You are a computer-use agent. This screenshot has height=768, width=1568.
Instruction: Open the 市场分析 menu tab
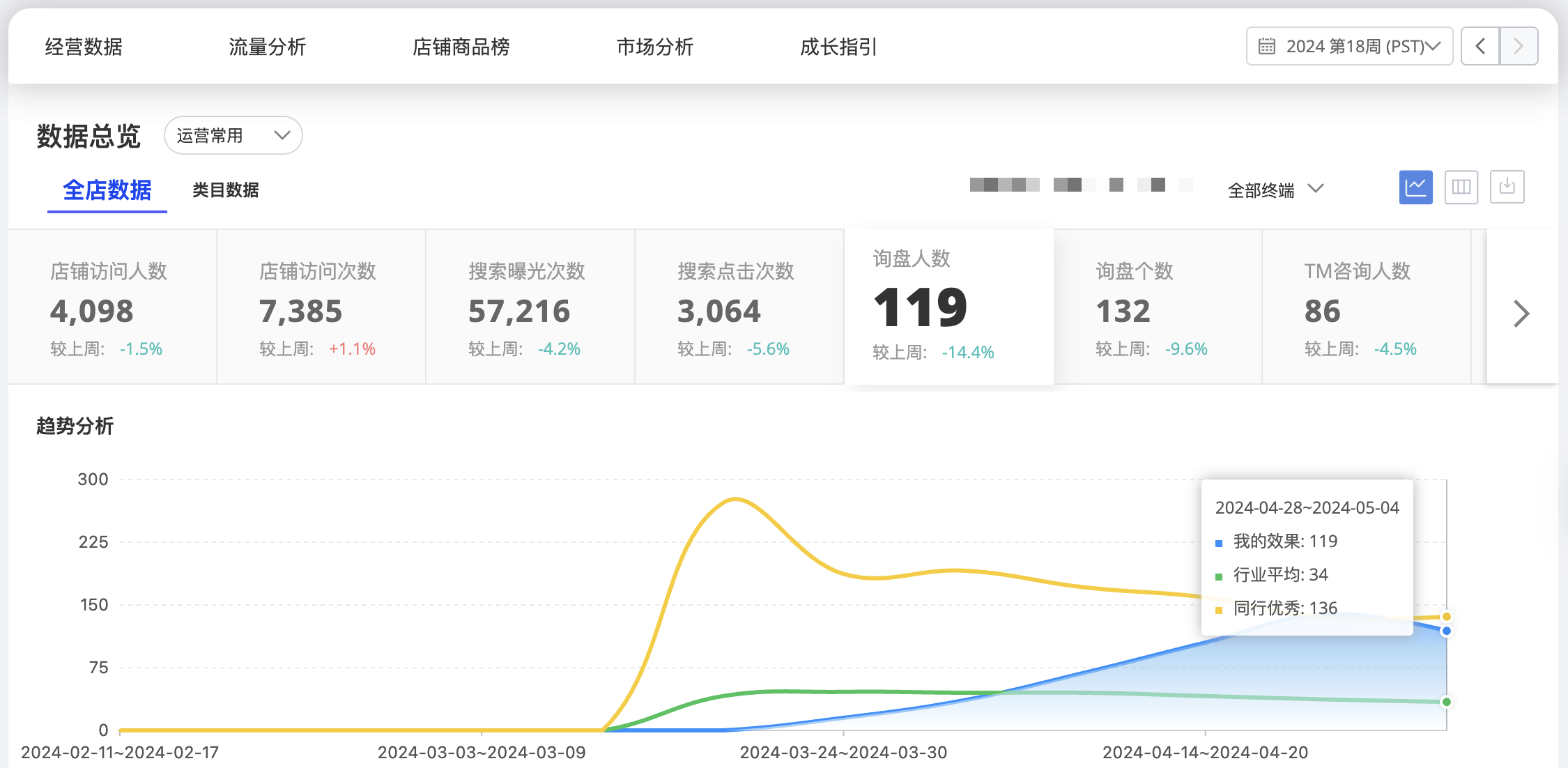(x=654, y=47)
